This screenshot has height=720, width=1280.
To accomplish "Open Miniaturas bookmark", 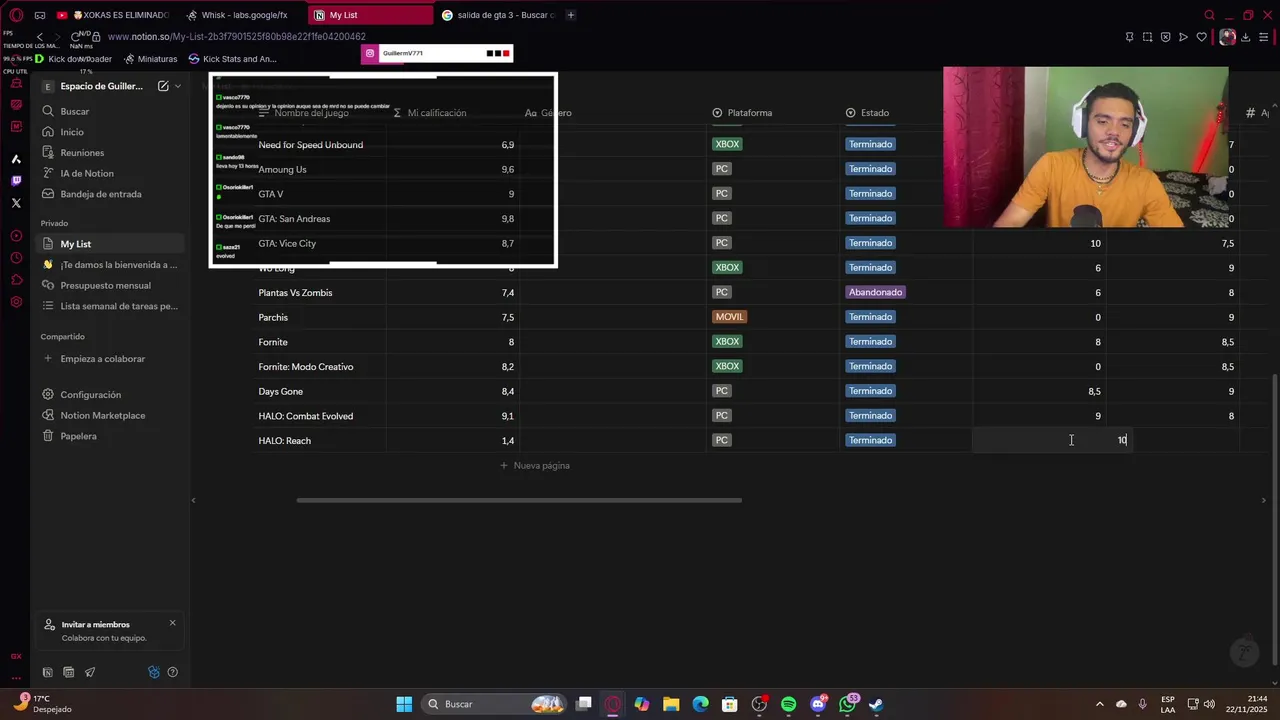I will coord(151,59).
